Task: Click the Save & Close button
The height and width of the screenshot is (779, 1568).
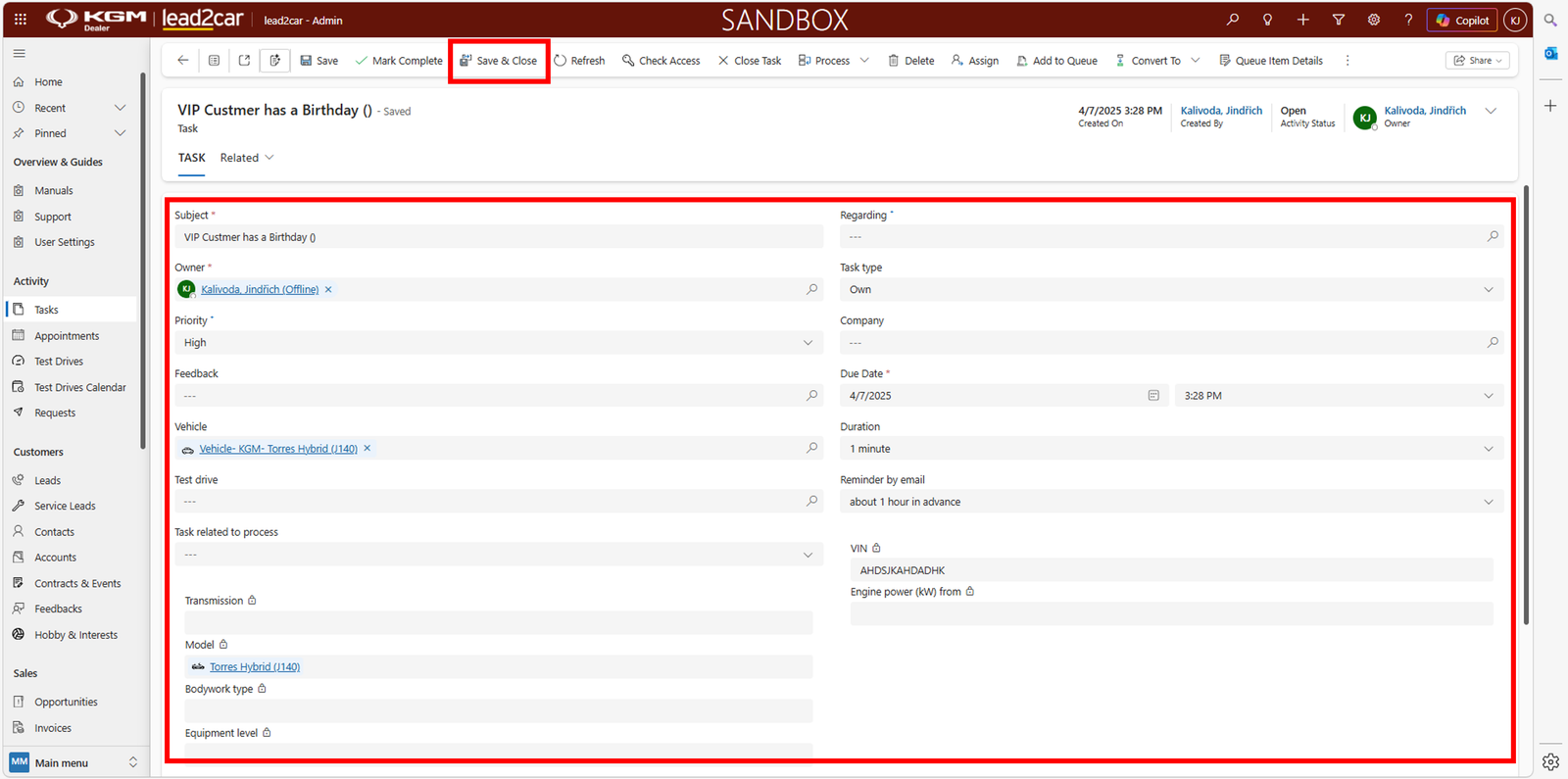Action: (499, 61)
